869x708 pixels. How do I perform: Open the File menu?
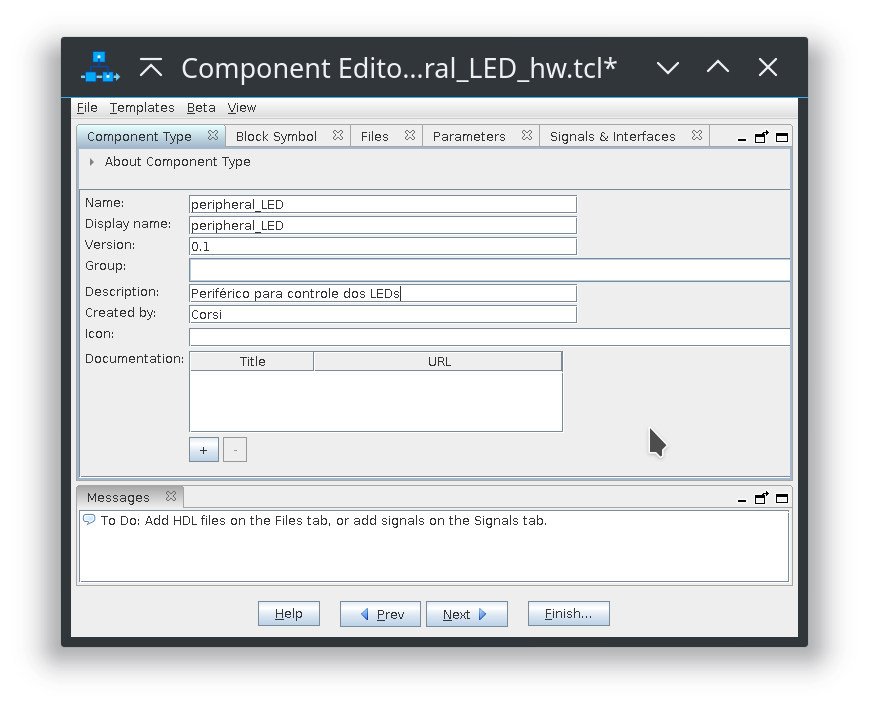(87, 108)
